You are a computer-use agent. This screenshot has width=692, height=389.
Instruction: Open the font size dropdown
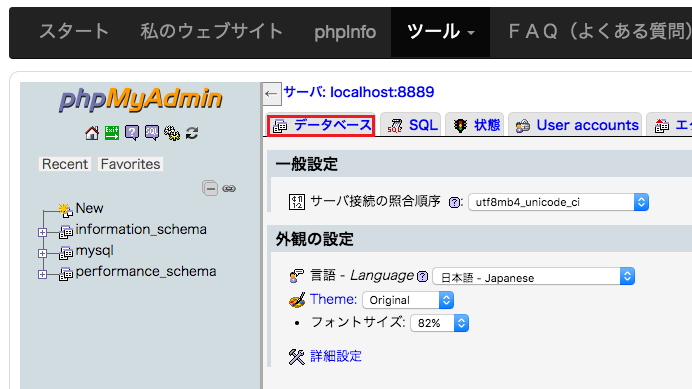(x=439, y=323)
